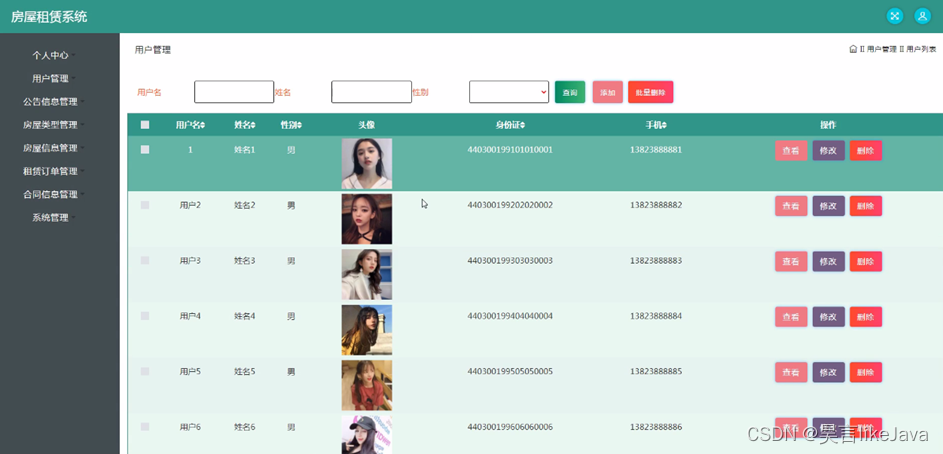This screenshot has height=454, width=943.
Task: Check the checkbox for row 姓名1
Action: point(145,150)
